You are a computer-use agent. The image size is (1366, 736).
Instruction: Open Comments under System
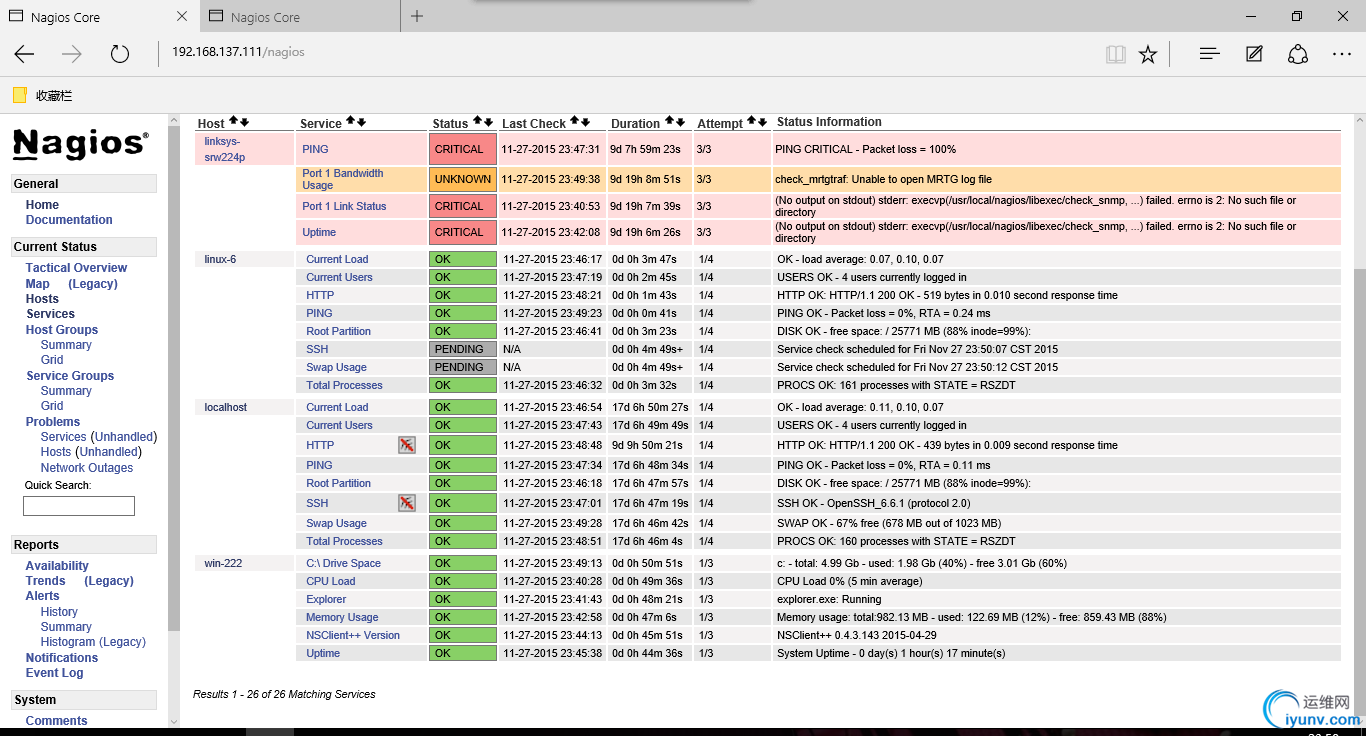57,721
